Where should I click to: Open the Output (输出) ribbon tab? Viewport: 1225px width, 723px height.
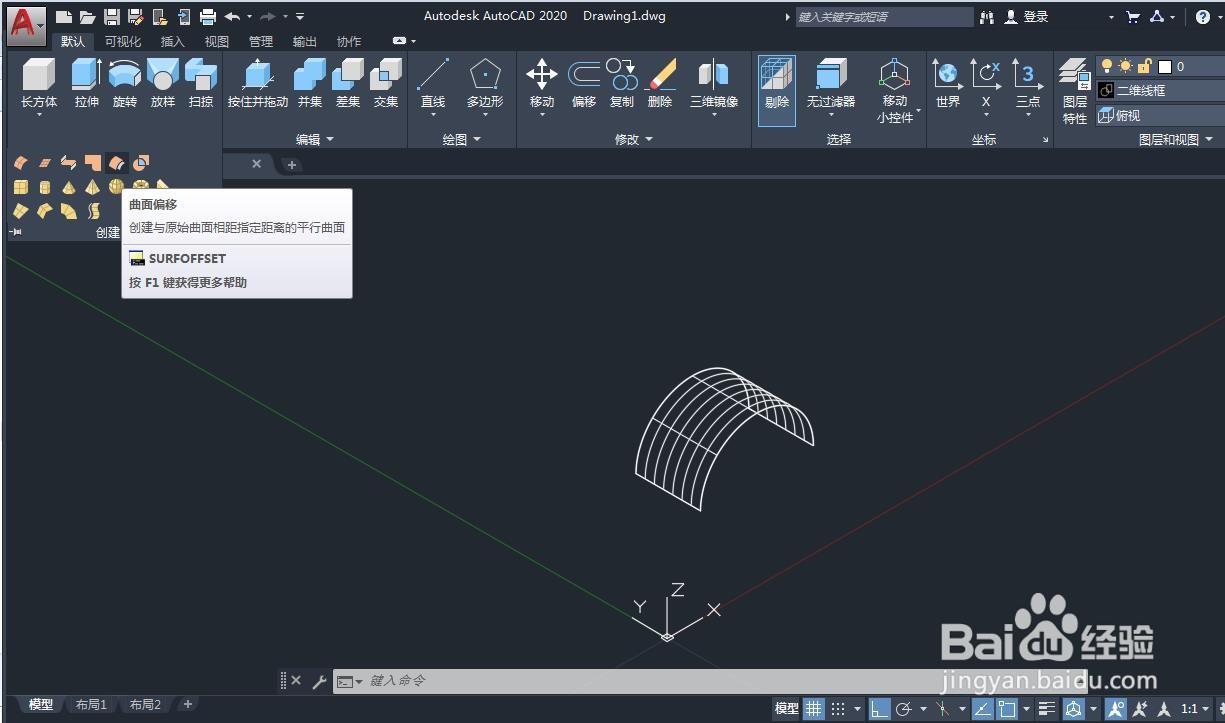pyautogui.click(x=305, y=42)
